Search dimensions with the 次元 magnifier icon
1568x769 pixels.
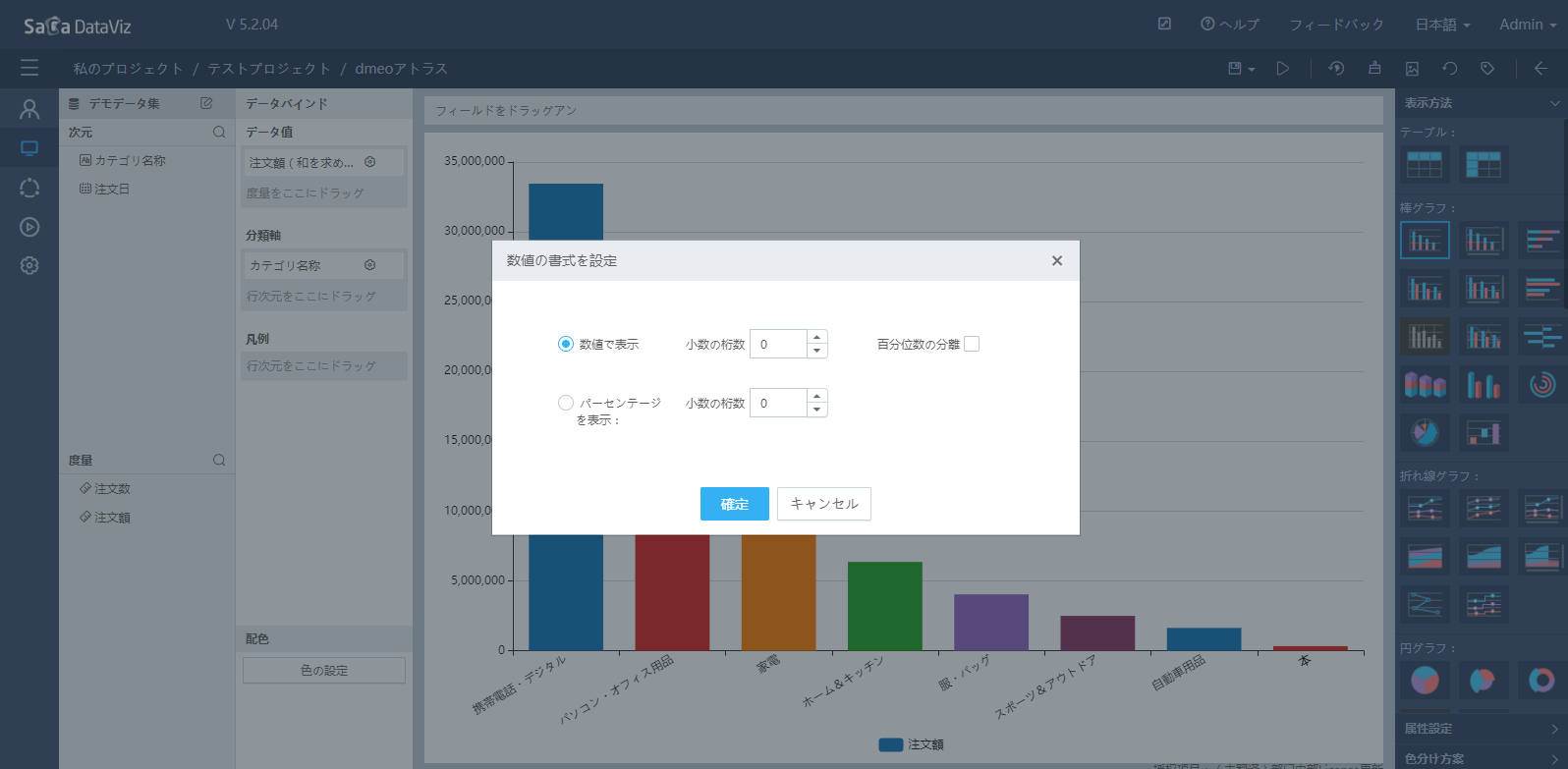coord(219,132)
